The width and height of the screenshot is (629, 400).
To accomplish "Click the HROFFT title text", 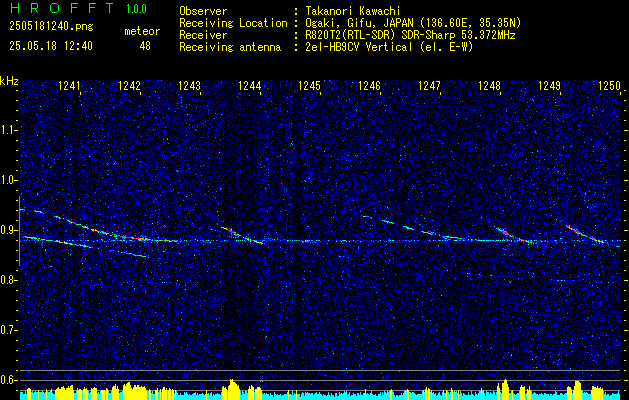I will pos(61,8).
